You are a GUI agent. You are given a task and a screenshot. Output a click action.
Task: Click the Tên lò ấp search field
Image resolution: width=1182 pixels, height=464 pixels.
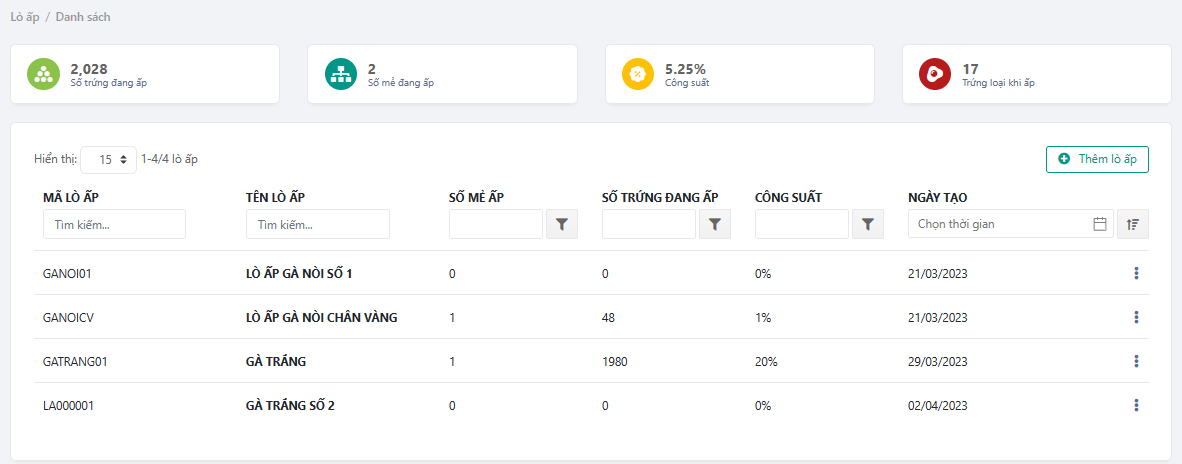pos(317,225)
